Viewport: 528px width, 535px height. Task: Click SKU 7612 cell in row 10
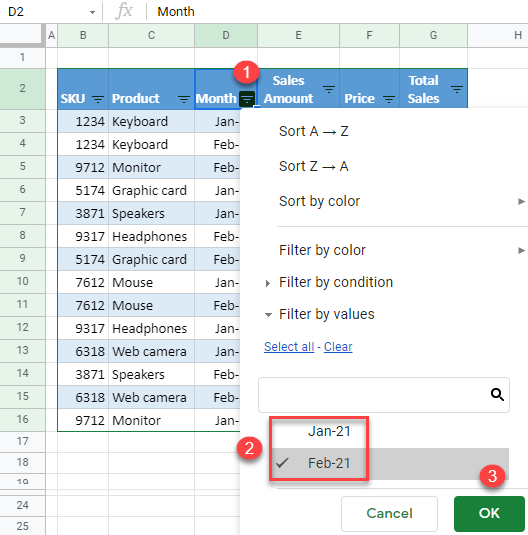83,283
